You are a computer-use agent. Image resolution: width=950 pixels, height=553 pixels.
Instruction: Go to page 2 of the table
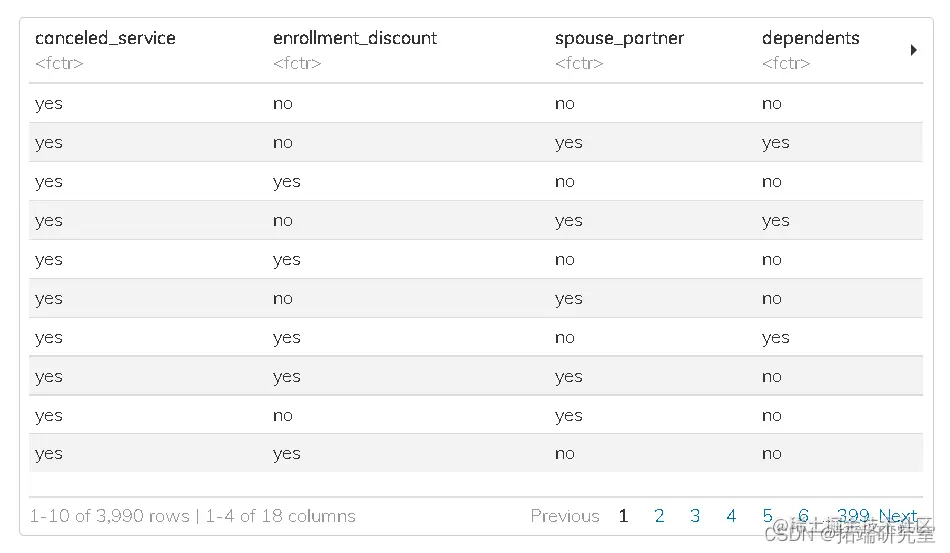(x=659, y=516)
